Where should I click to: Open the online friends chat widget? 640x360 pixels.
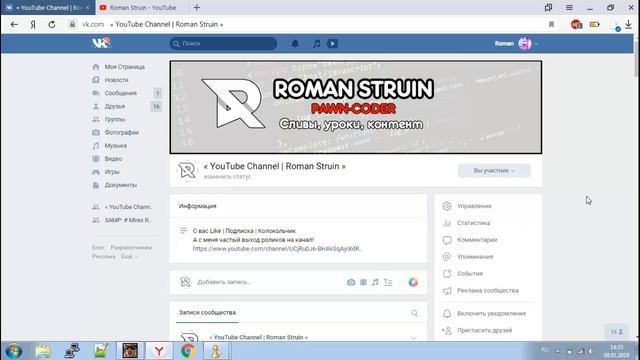click(617, 332)
